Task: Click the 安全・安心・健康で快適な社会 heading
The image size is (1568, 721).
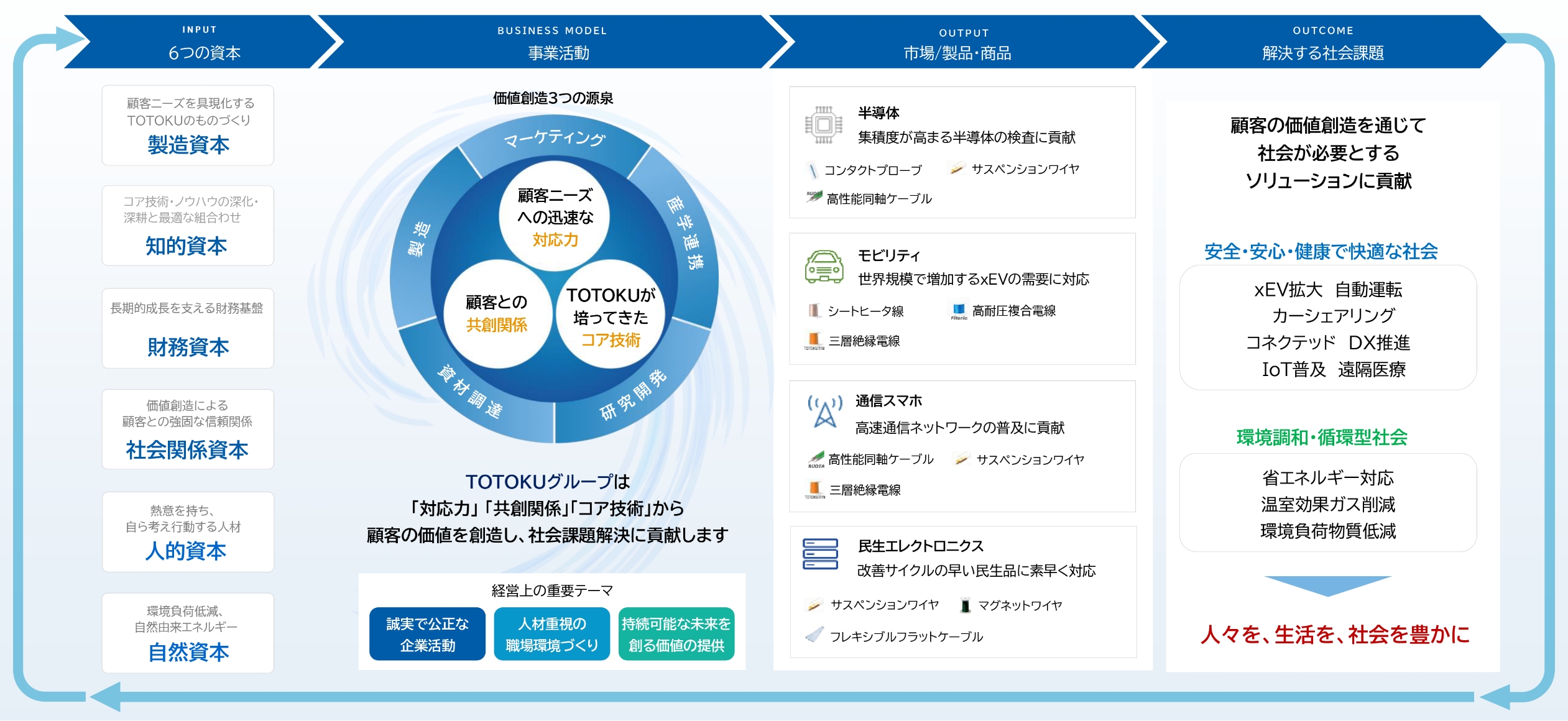Action: coord(1321,252)
